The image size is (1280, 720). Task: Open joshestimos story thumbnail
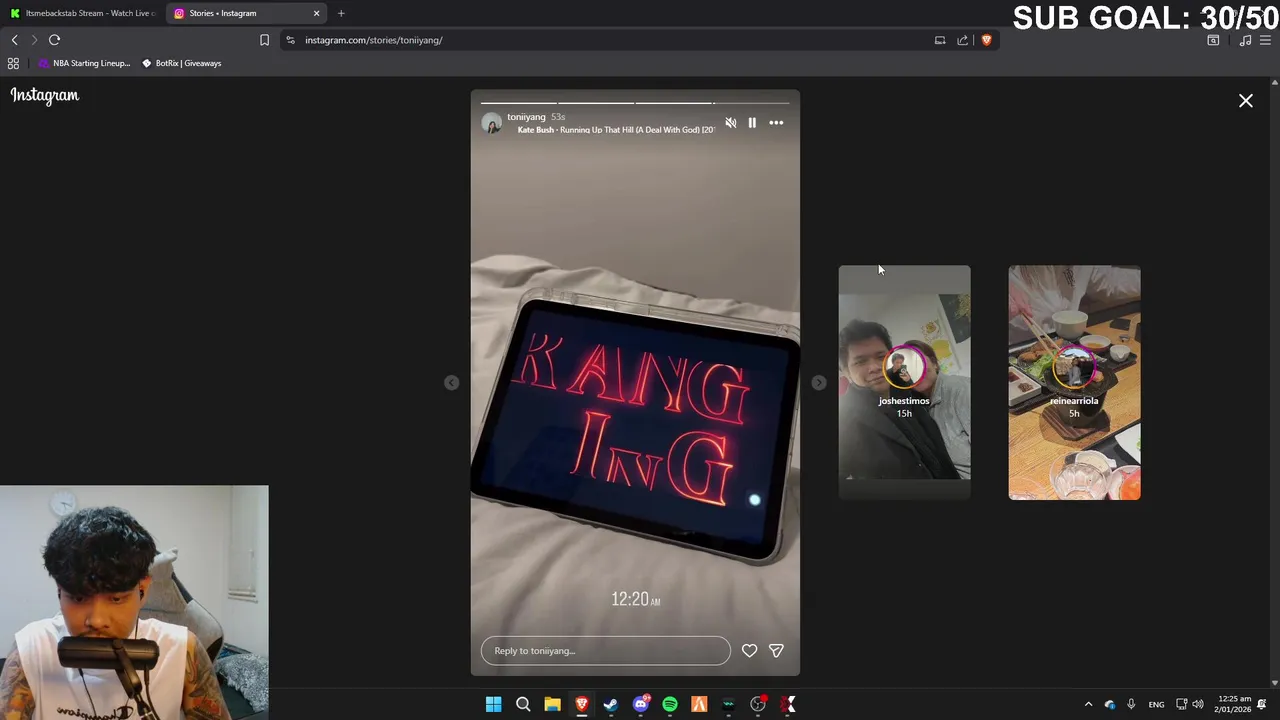[x=904, y=382]
